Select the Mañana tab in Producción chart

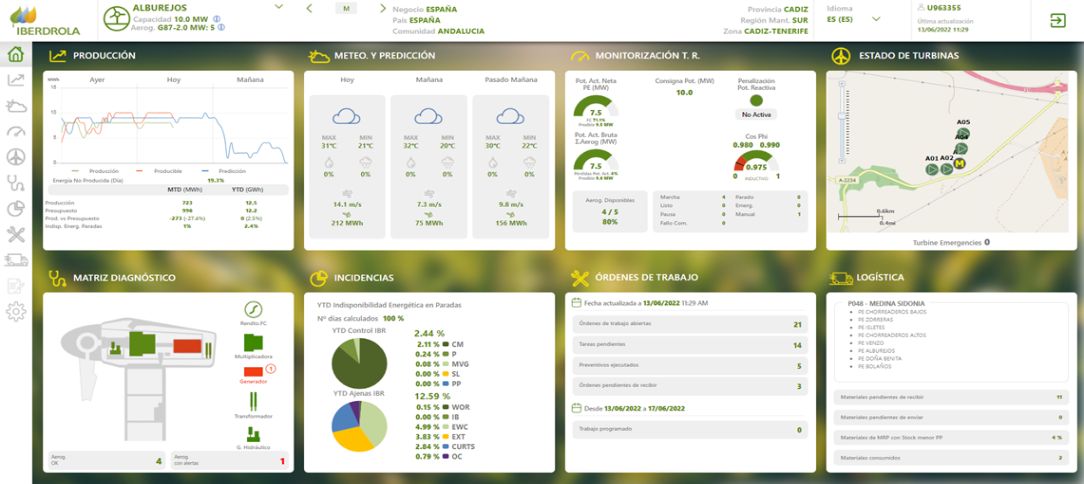point(251,79)
